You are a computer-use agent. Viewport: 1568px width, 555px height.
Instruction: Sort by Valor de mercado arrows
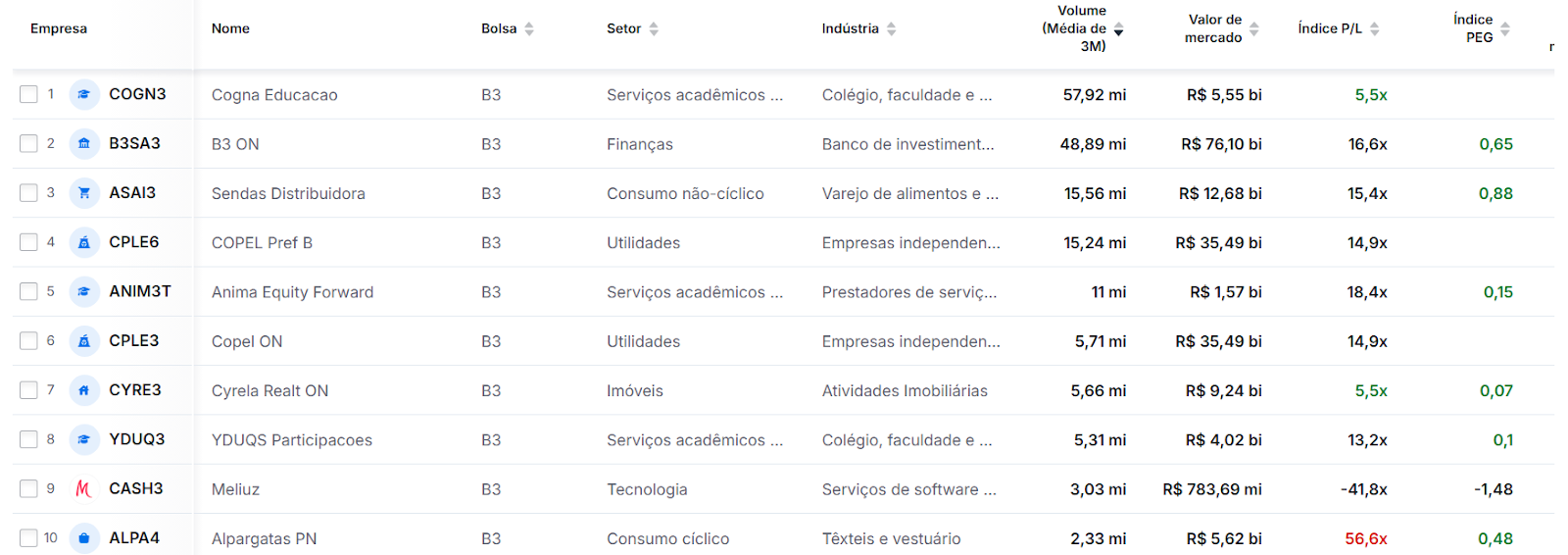[1253, 28]
